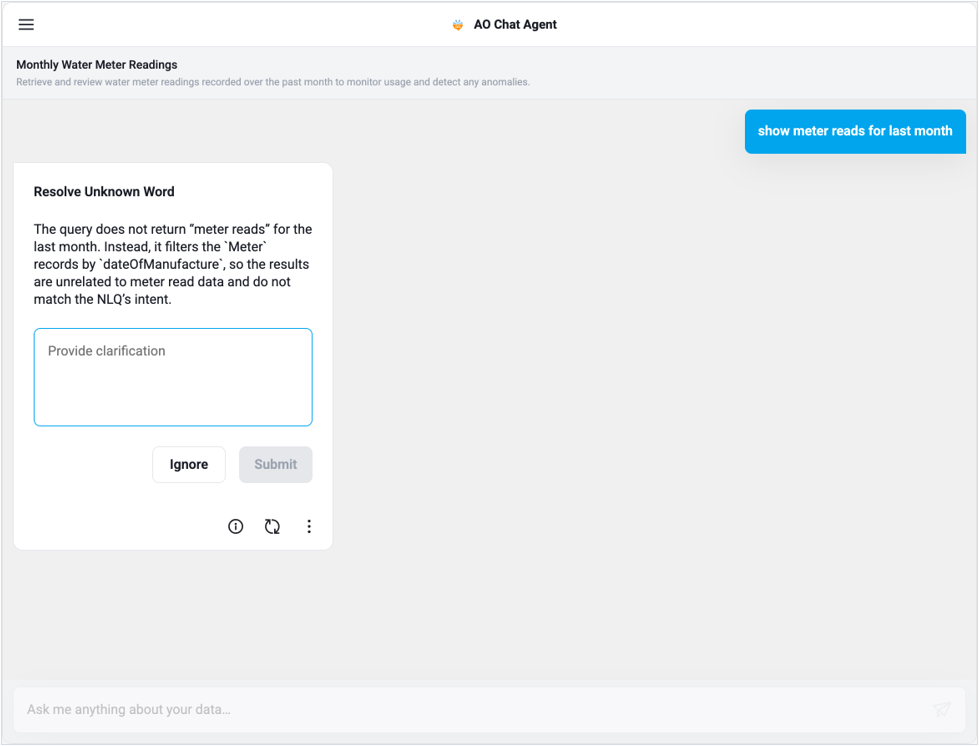Click the 'Retrieve and review water meter readings' description
979x746 pixels.
(x=273, y=82)
